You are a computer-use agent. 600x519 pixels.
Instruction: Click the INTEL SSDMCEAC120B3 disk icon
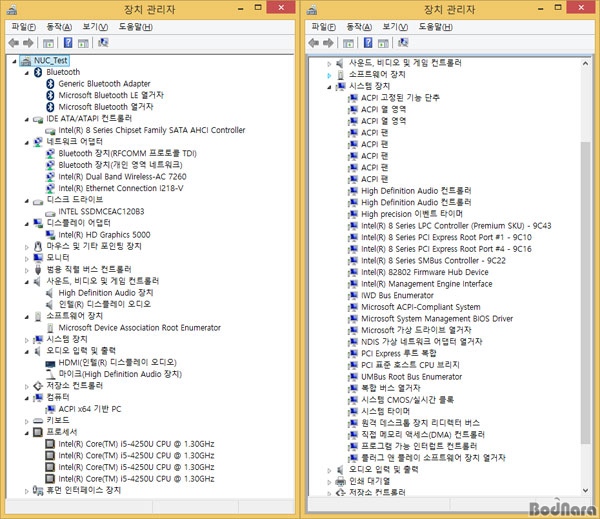[x=50, y=213]
